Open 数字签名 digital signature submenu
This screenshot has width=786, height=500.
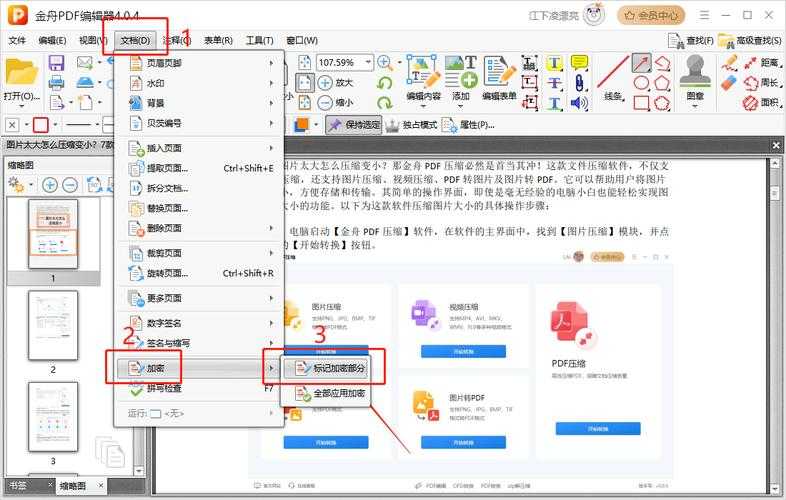click(x=200, y=323)
